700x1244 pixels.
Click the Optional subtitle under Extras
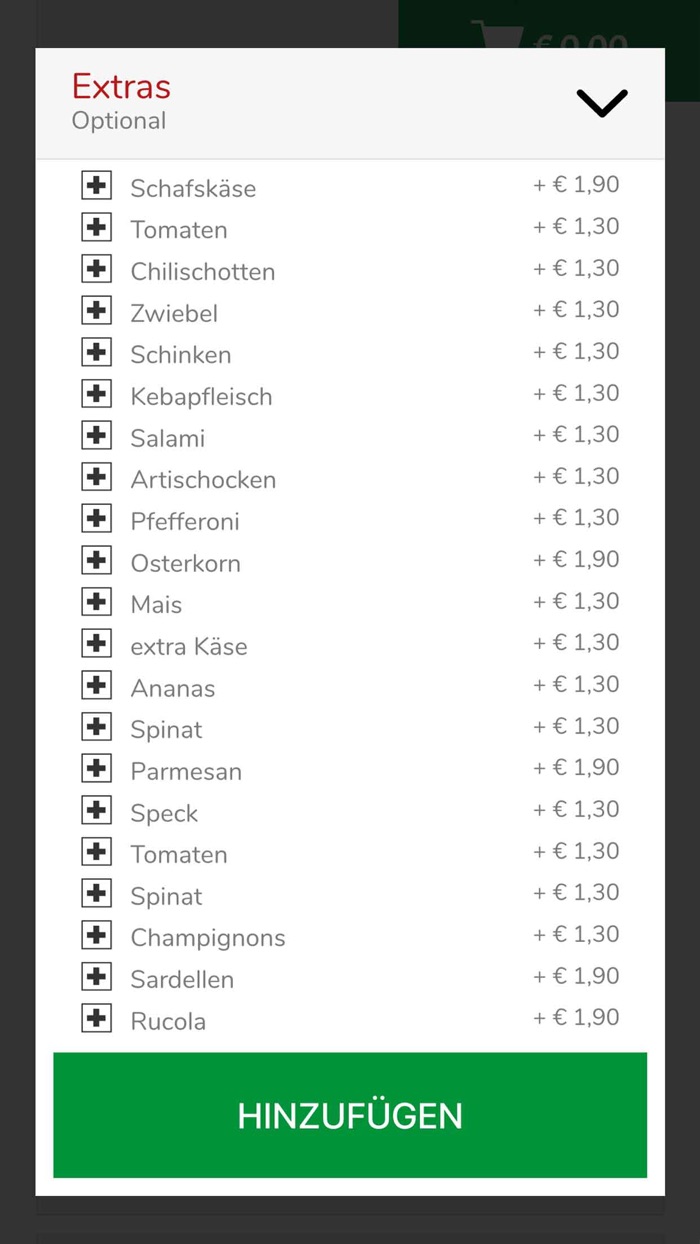point(119,121)
